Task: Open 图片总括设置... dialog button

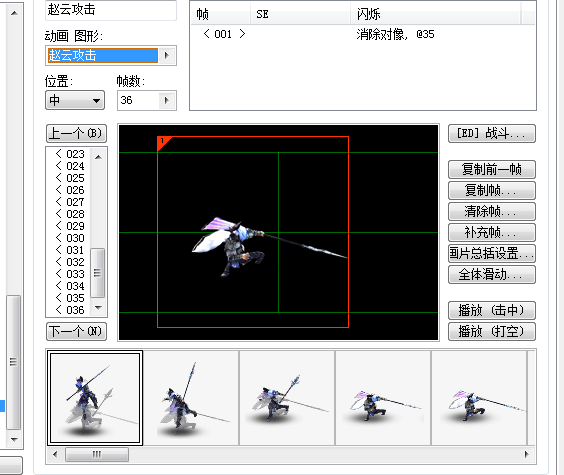Action: click(x=492, y=254)
